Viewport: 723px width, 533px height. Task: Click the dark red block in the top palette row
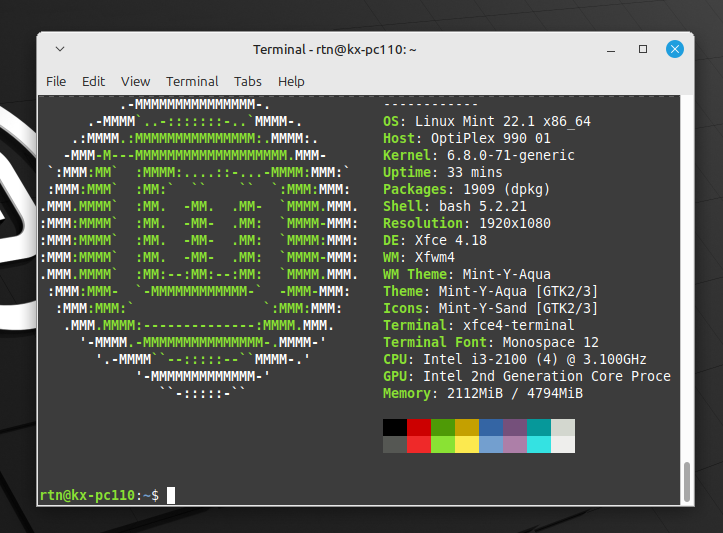(x=419, y=428)
